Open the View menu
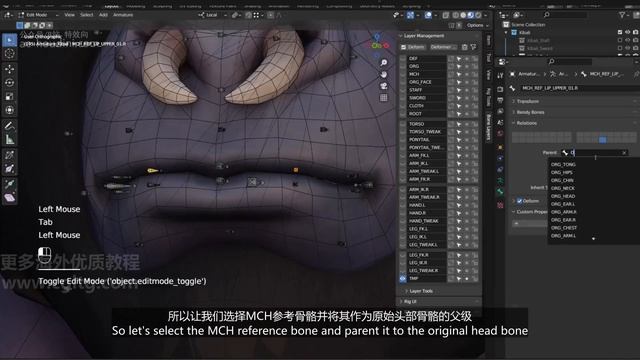The image size is (640, 360). [69, 15]
